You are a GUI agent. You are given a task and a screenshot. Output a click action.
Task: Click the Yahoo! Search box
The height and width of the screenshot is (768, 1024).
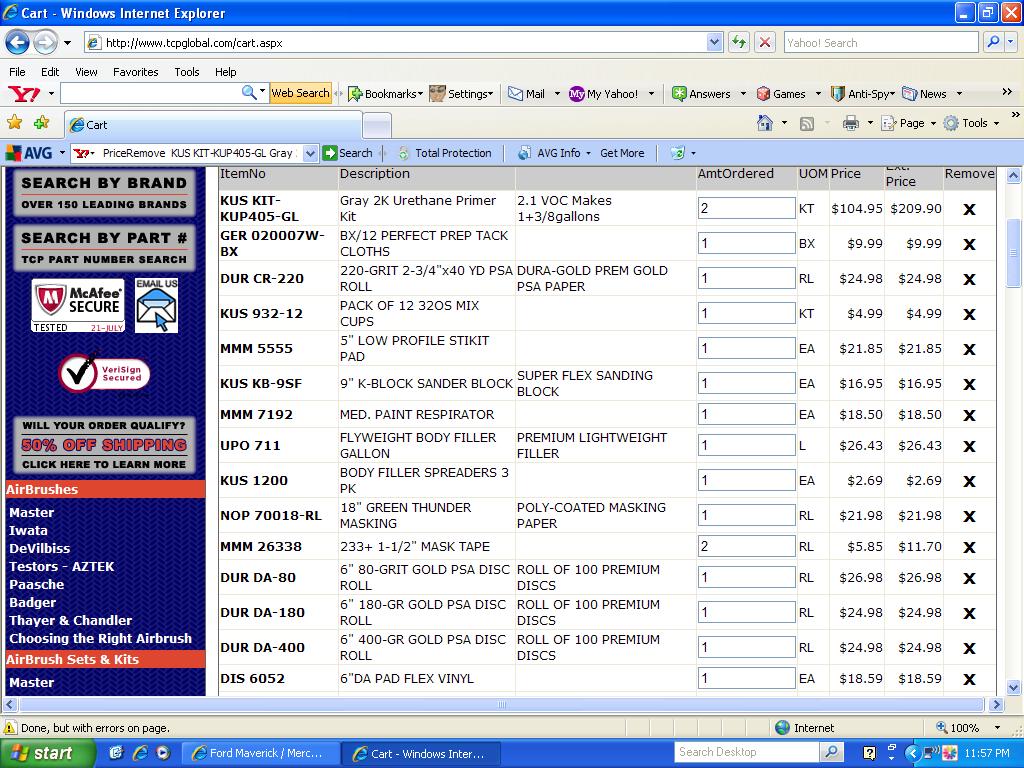880,42
